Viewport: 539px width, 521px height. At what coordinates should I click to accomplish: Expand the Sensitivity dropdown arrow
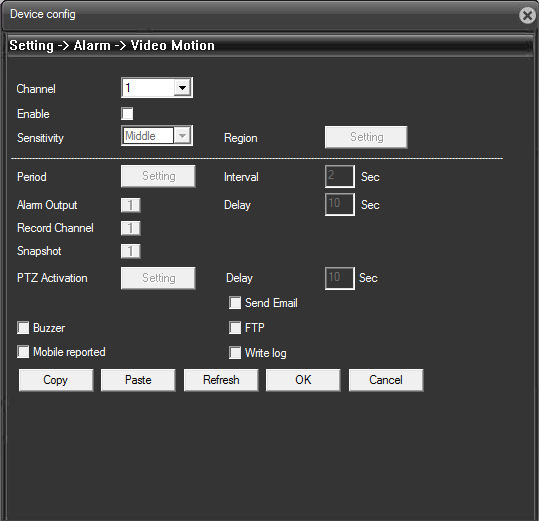tap(182, 136)
